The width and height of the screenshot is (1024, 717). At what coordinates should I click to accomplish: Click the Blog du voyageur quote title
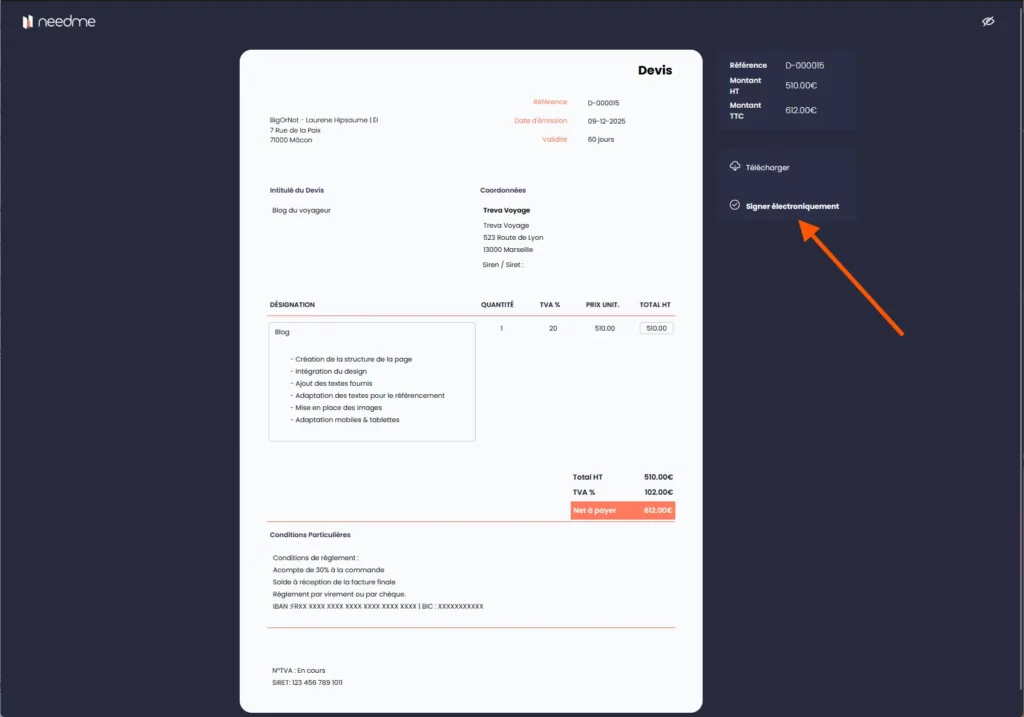pos(301,210)
